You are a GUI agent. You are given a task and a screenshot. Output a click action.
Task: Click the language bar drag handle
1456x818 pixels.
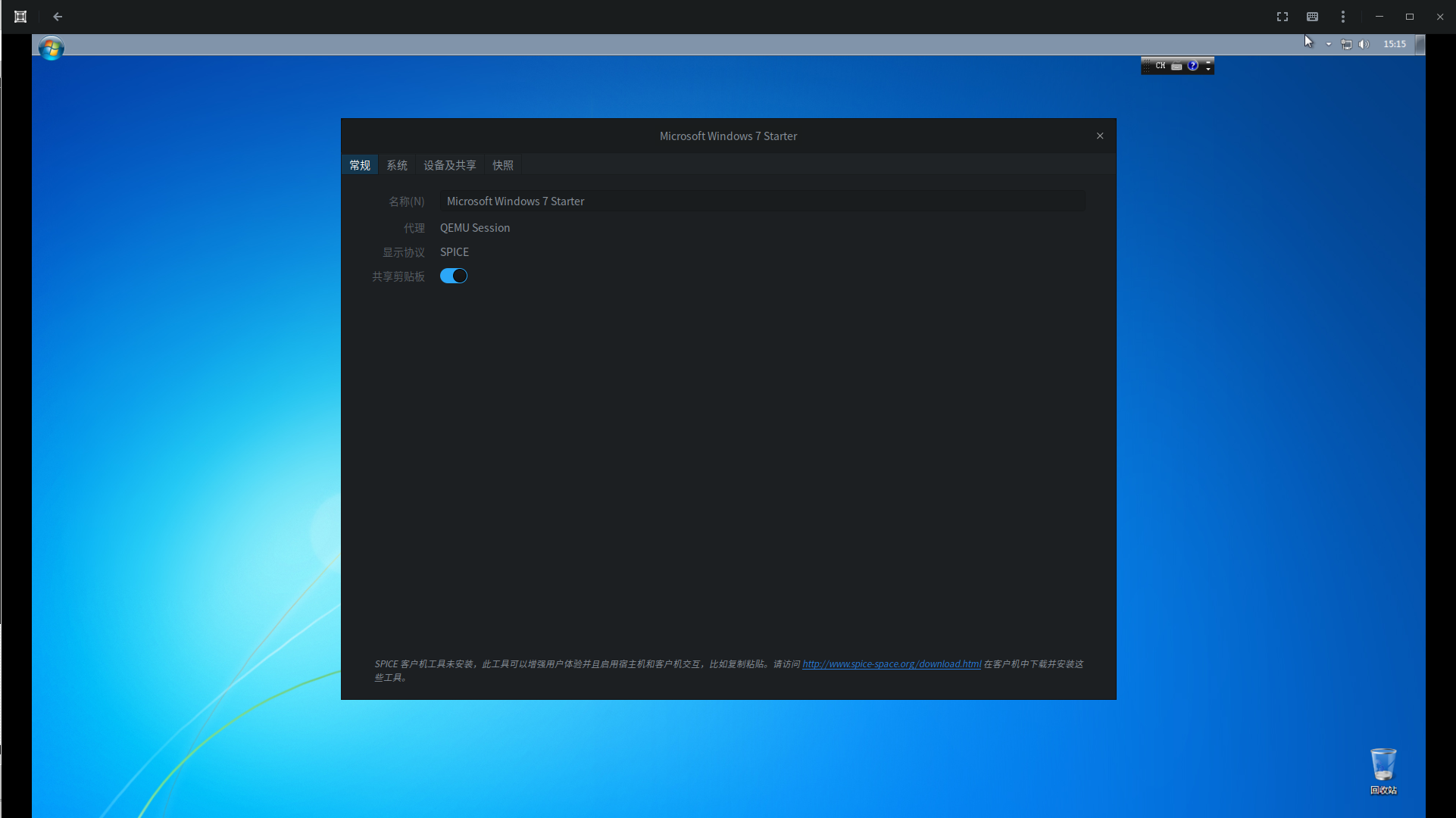coord(1146,66)
